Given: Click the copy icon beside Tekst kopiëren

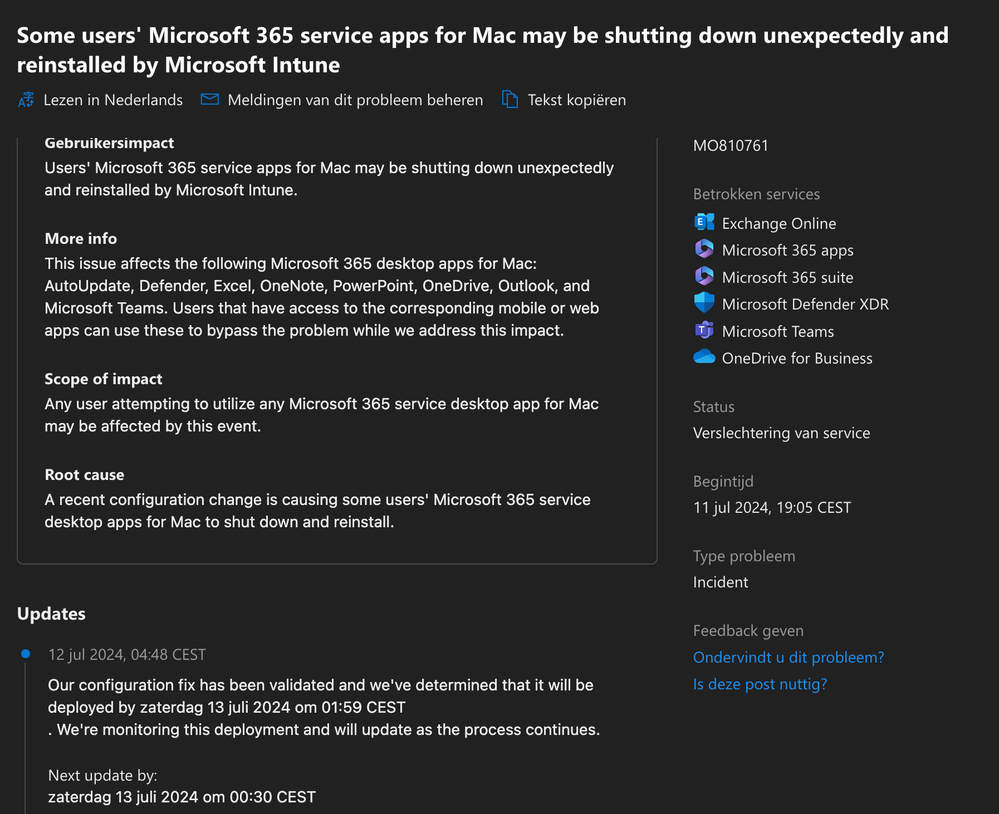Looking at the screenshot, I should (x=510, y=99).
